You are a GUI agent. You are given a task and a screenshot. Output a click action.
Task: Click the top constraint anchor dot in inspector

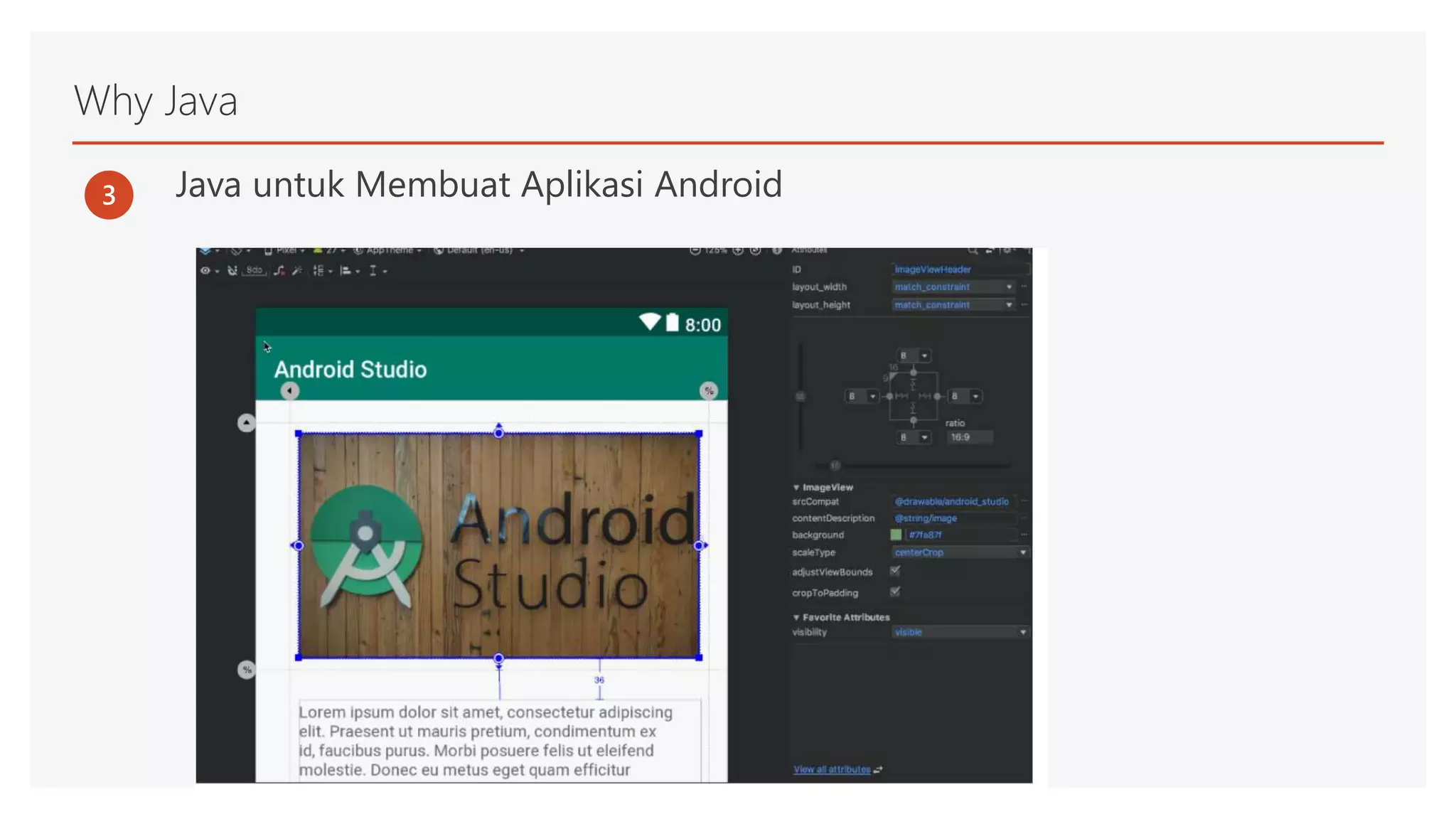point(914,373)
